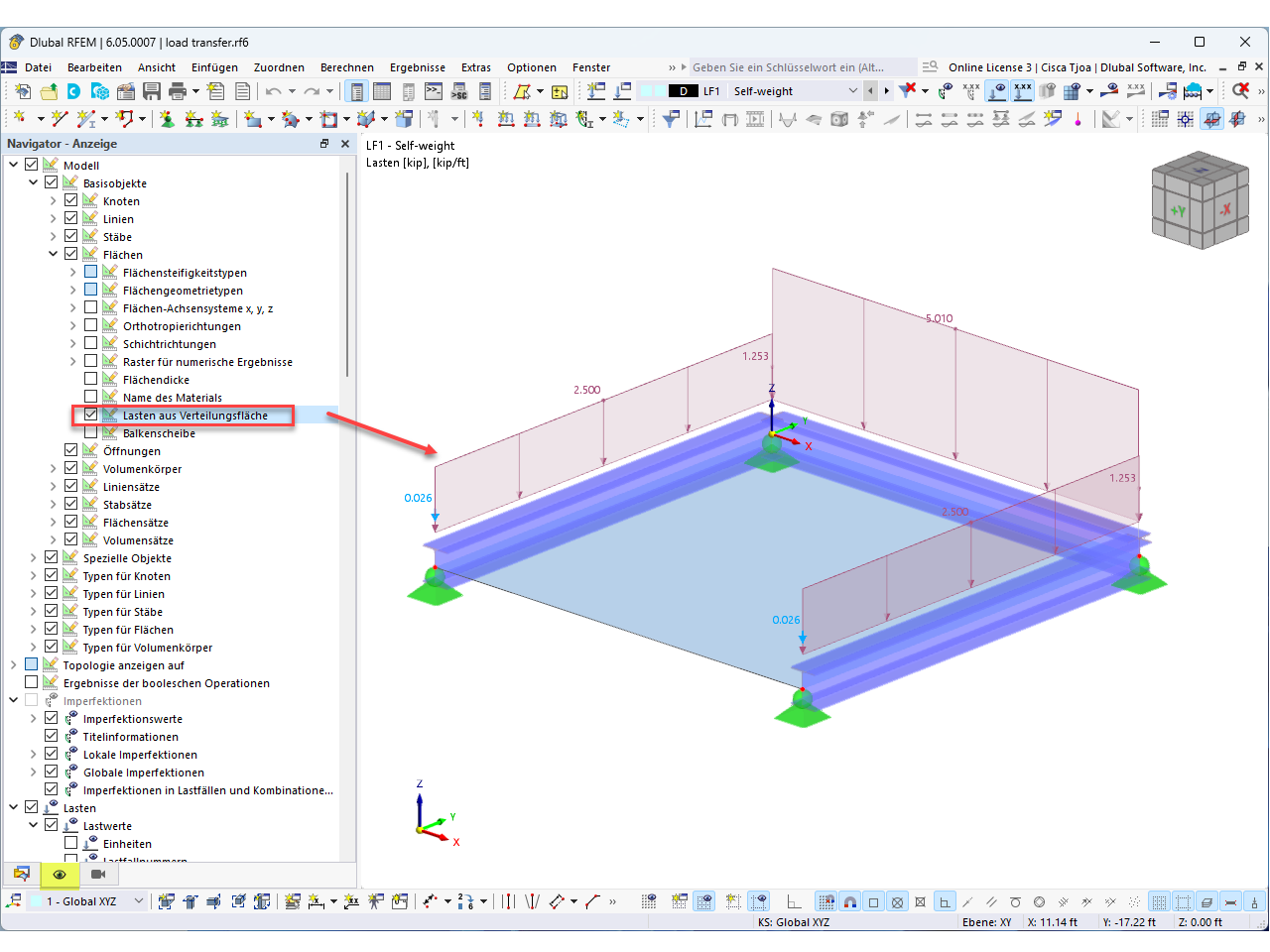Open the Print tool
Viewport: 1270px width, 952px height.
(176, 90)
